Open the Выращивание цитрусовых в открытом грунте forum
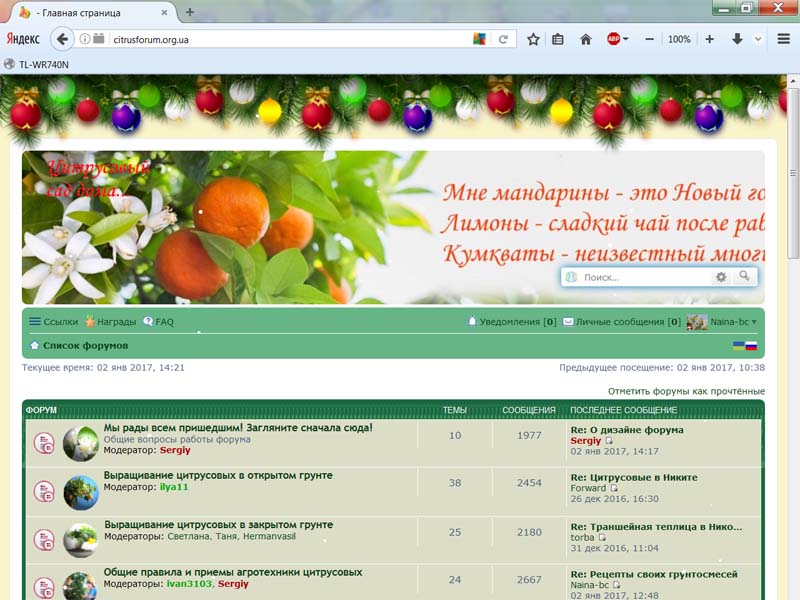Image resolution: width=800 pixels, height=600 pixels. pyautogui.click(x=218, y=475)
